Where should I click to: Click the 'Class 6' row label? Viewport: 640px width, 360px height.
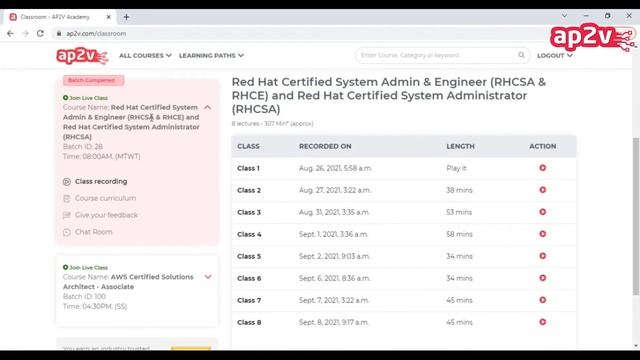[249, 278]
